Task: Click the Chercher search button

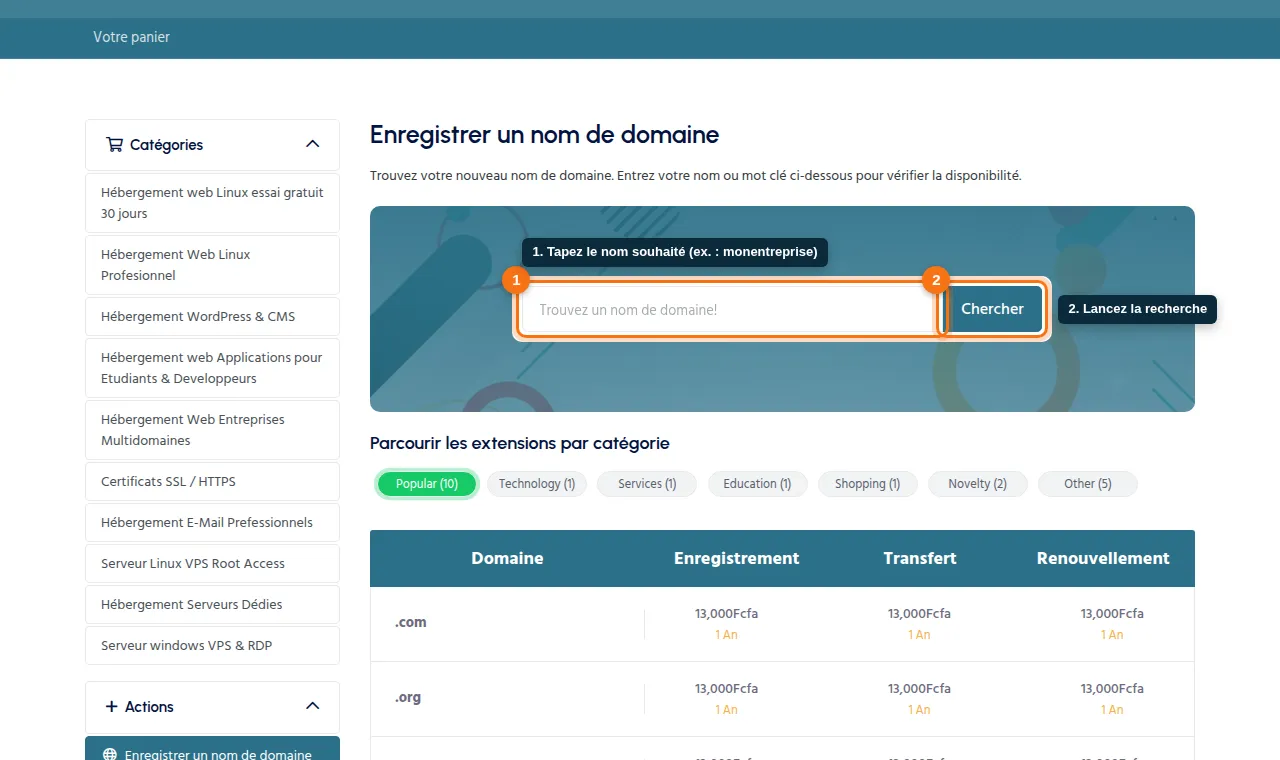Action: tap(992, 309)
